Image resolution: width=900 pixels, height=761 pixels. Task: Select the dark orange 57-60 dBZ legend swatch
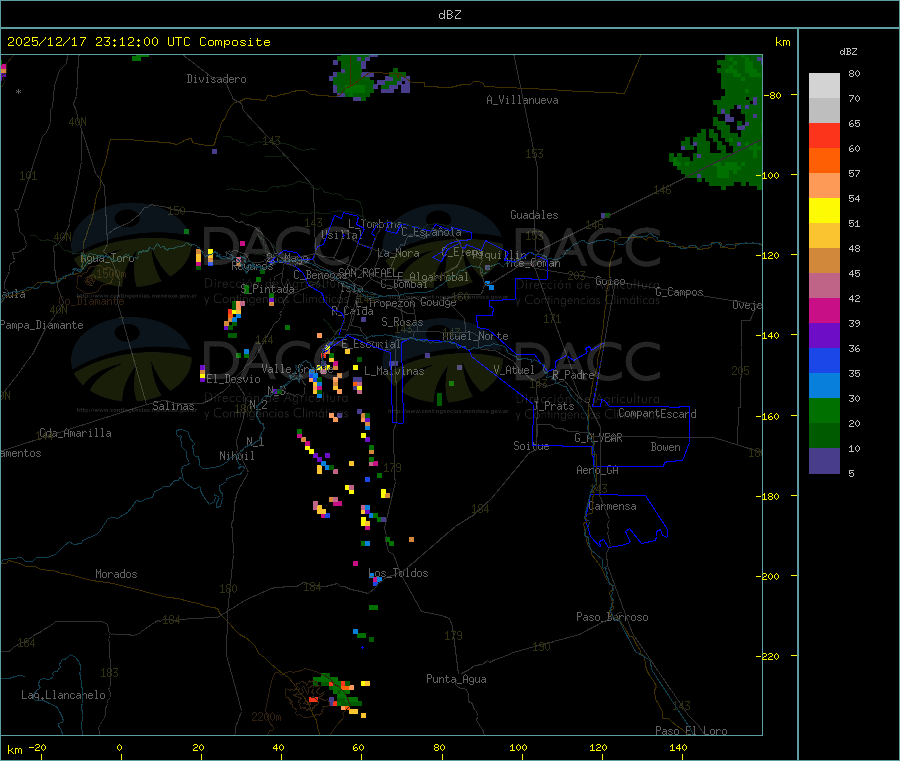tap(824, 161)
